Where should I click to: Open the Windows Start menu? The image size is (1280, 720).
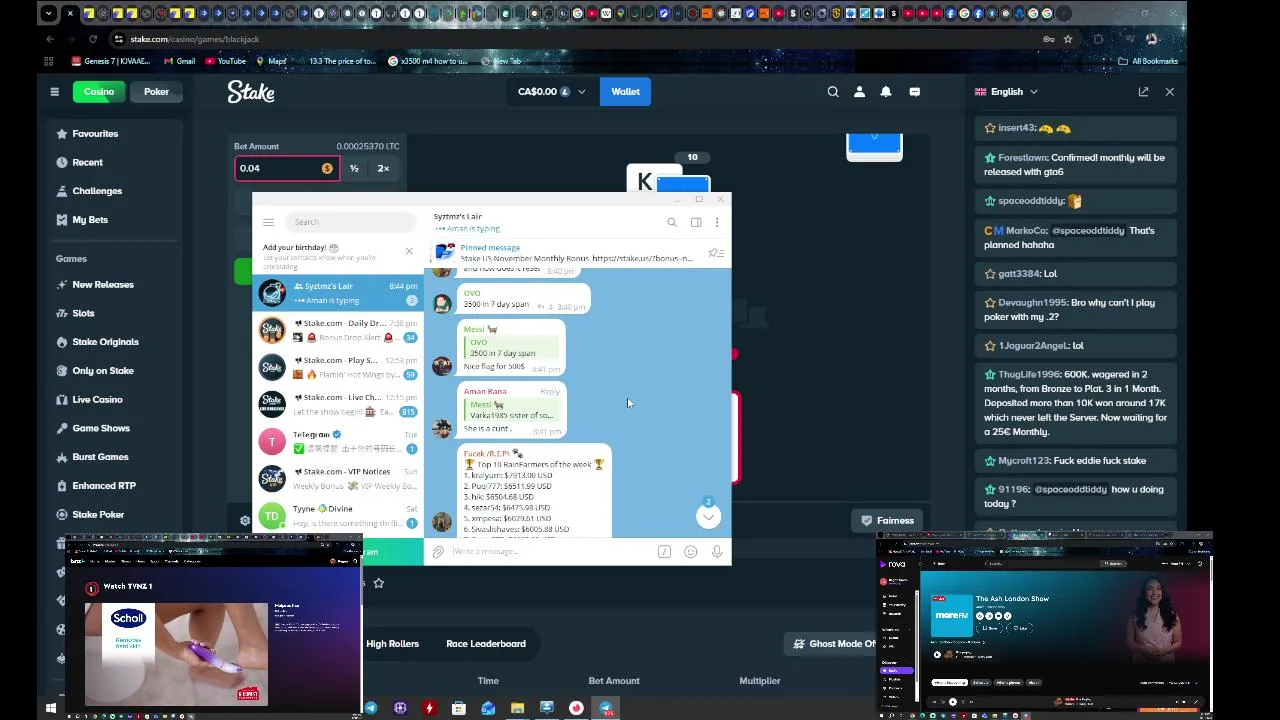click(50, 708)
